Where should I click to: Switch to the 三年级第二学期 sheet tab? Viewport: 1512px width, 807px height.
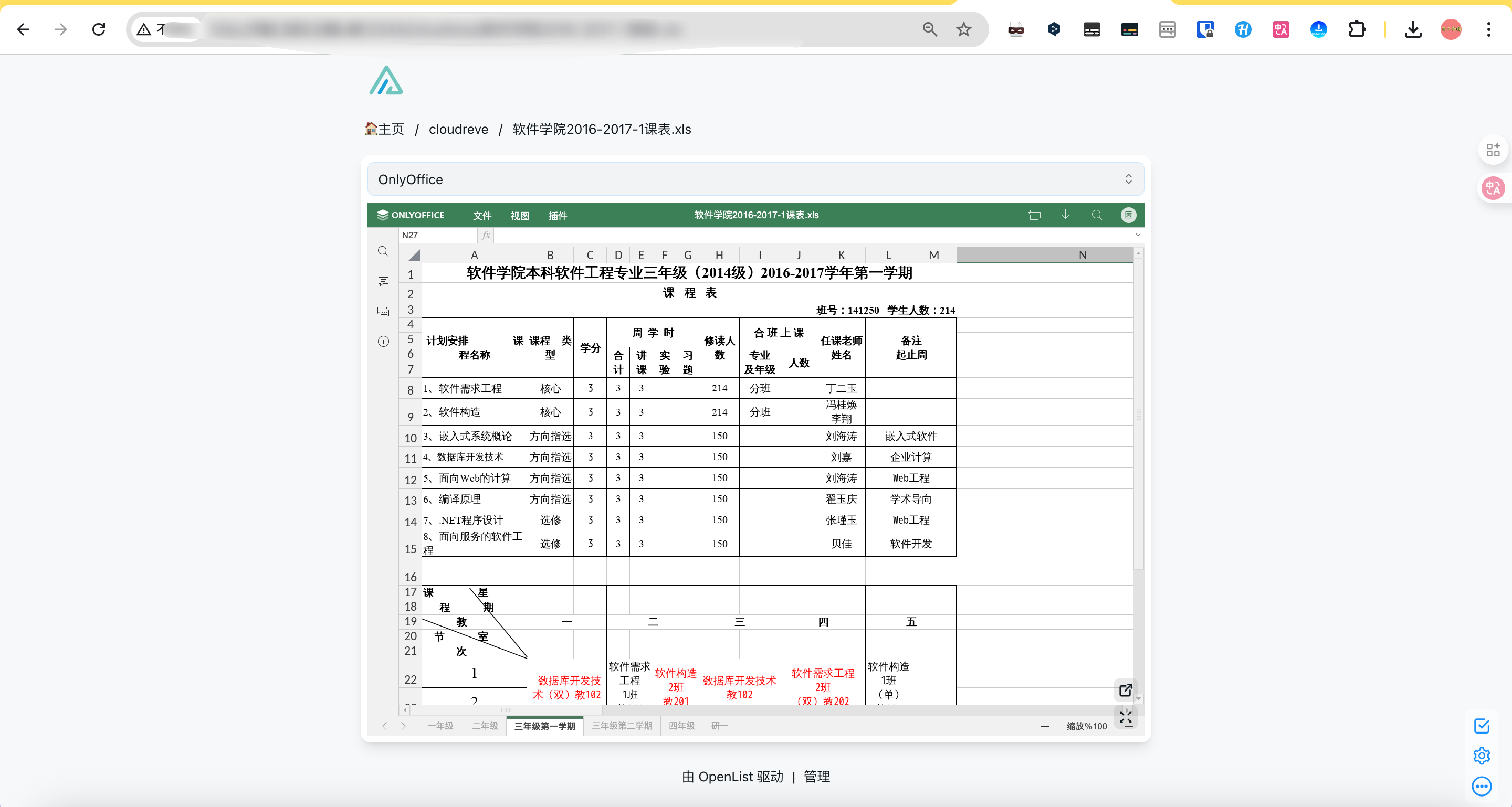click(622, 726)
